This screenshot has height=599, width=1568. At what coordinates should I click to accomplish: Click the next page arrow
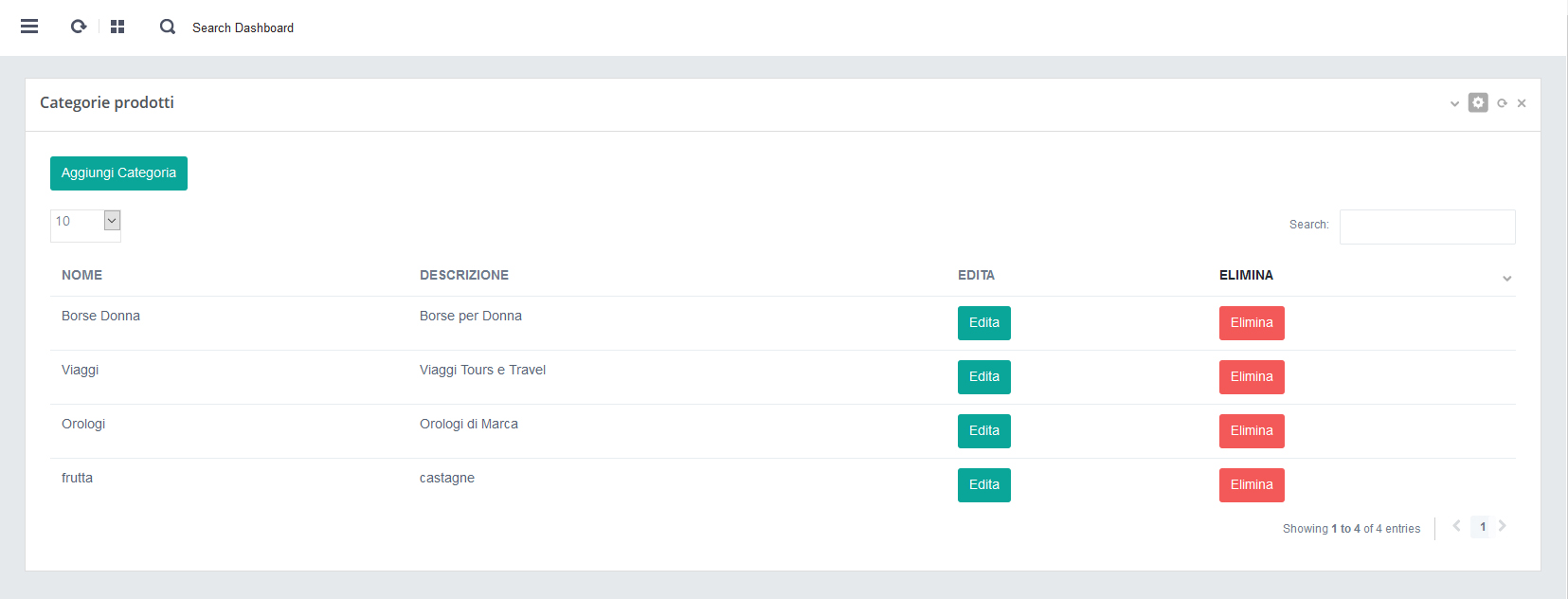(x=1503, y=526)
